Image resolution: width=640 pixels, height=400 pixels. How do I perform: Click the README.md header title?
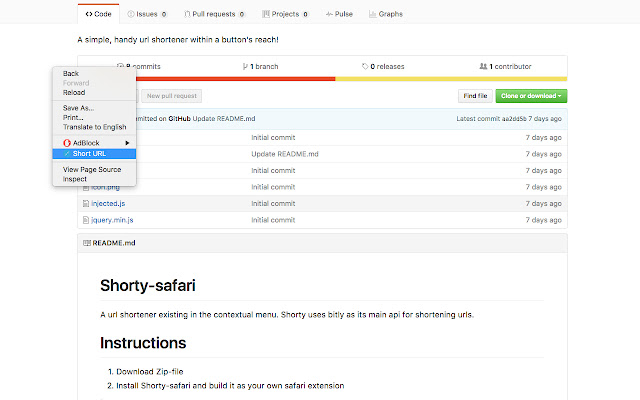pos(113,243)
